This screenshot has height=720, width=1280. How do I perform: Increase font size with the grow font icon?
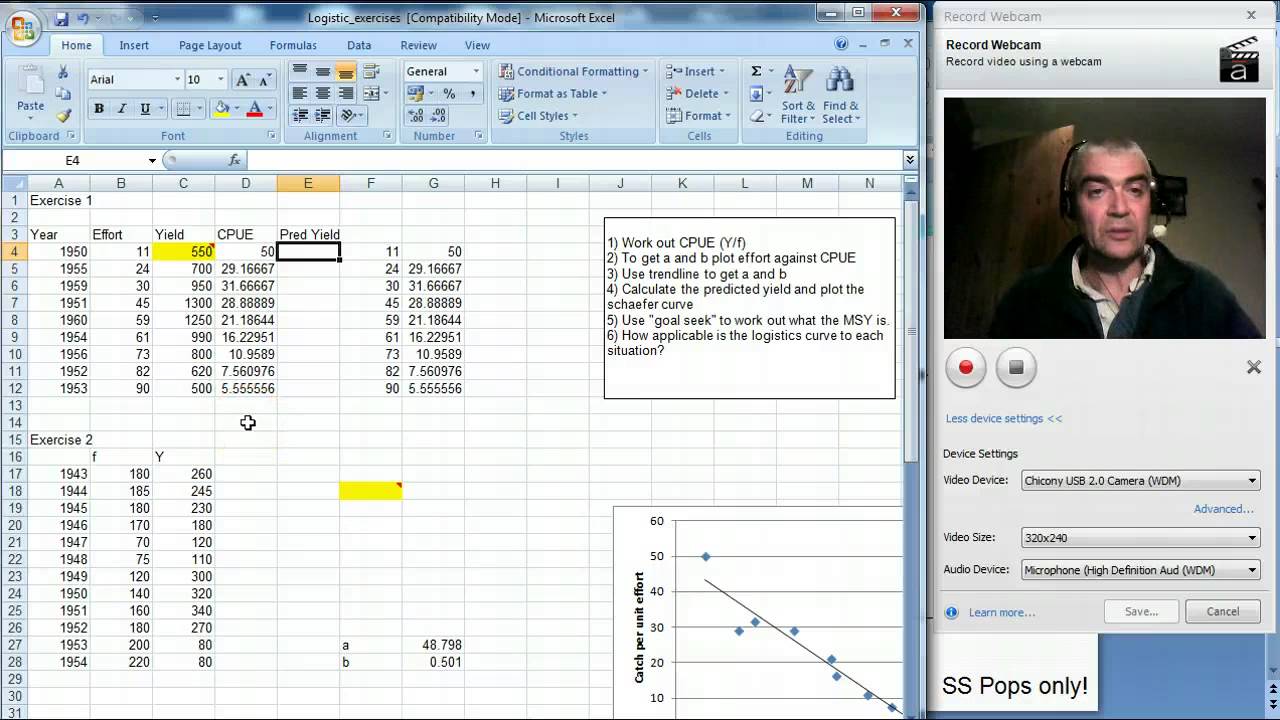242,80
